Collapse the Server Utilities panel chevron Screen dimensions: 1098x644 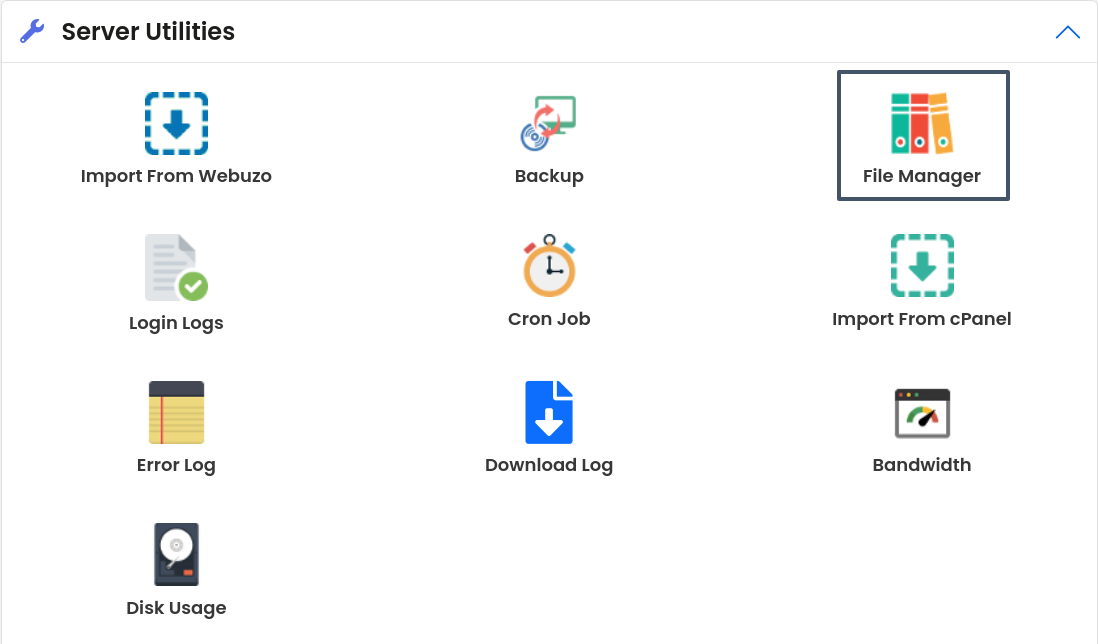pos(1067,32)
